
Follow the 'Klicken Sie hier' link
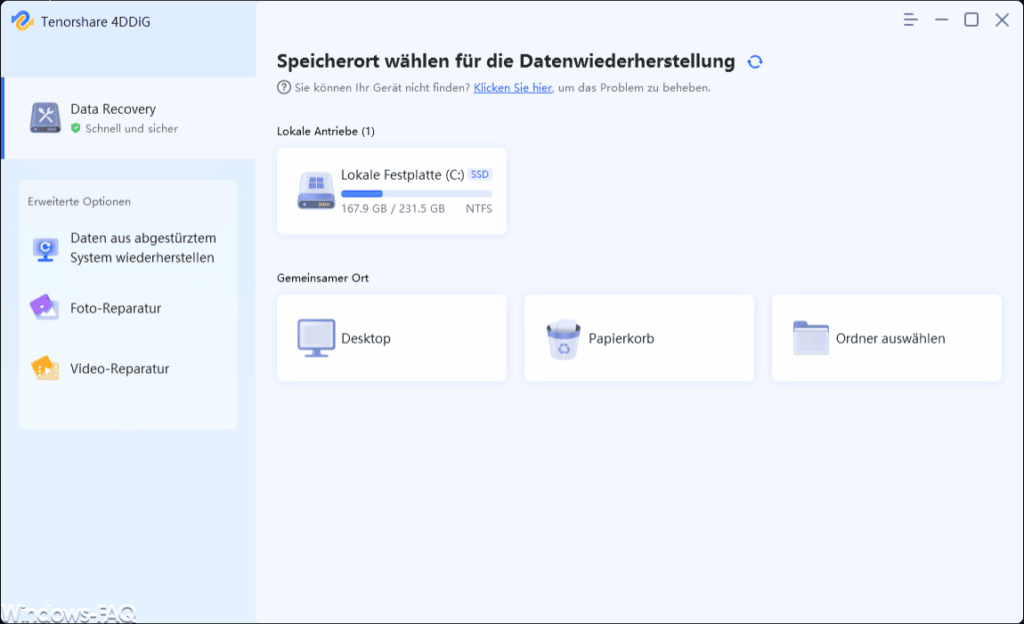513,87
